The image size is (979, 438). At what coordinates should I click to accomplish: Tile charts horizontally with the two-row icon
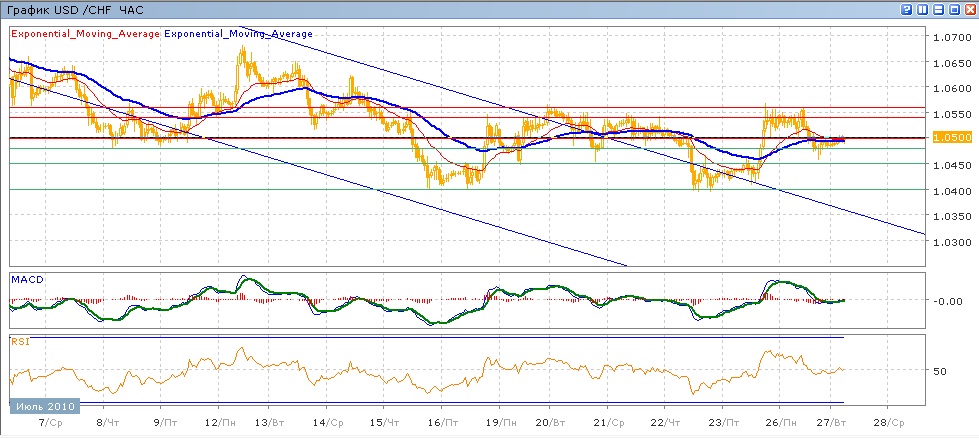pyautogui.click(x=938, y=9)
